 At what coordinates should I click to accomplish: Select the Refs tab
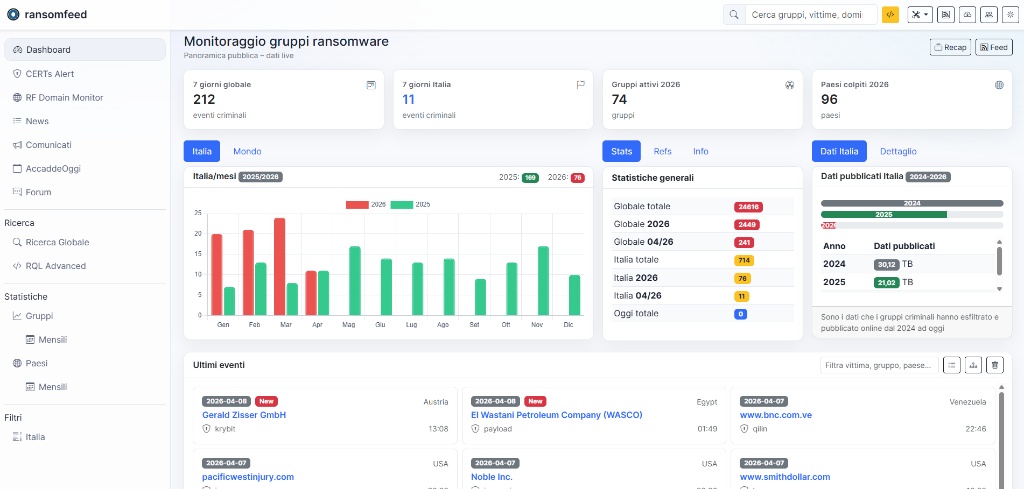click(662, 151)
